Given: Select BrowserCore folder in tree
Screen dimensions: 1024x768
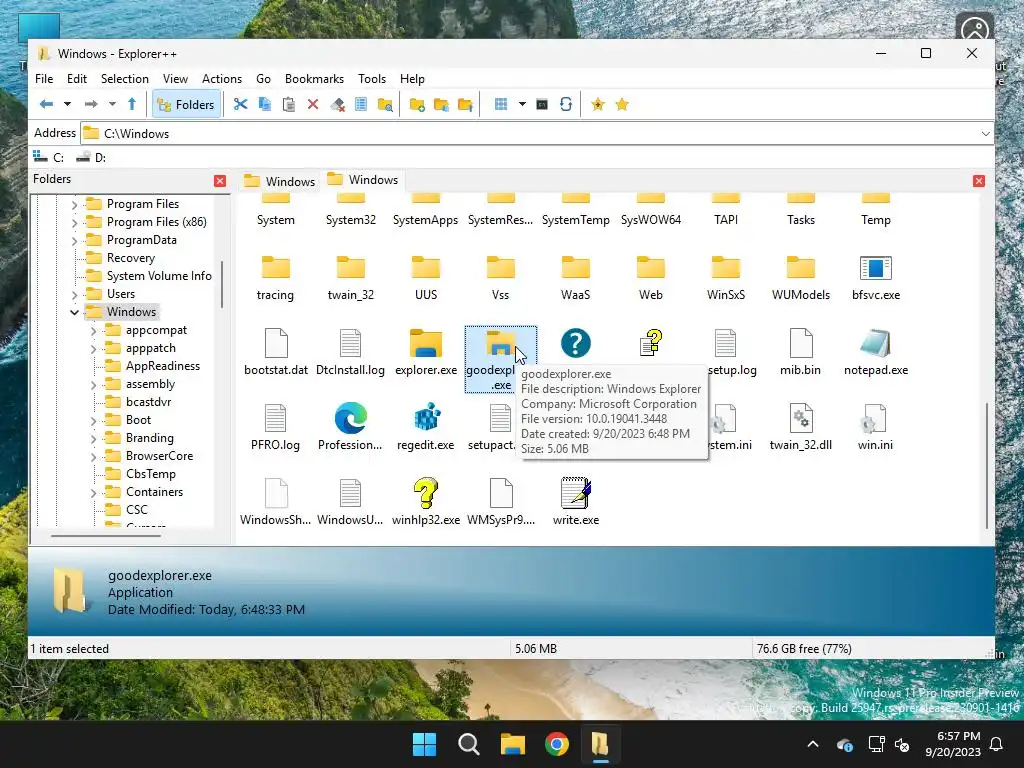Looking at the screenshot, I should 159,456.
